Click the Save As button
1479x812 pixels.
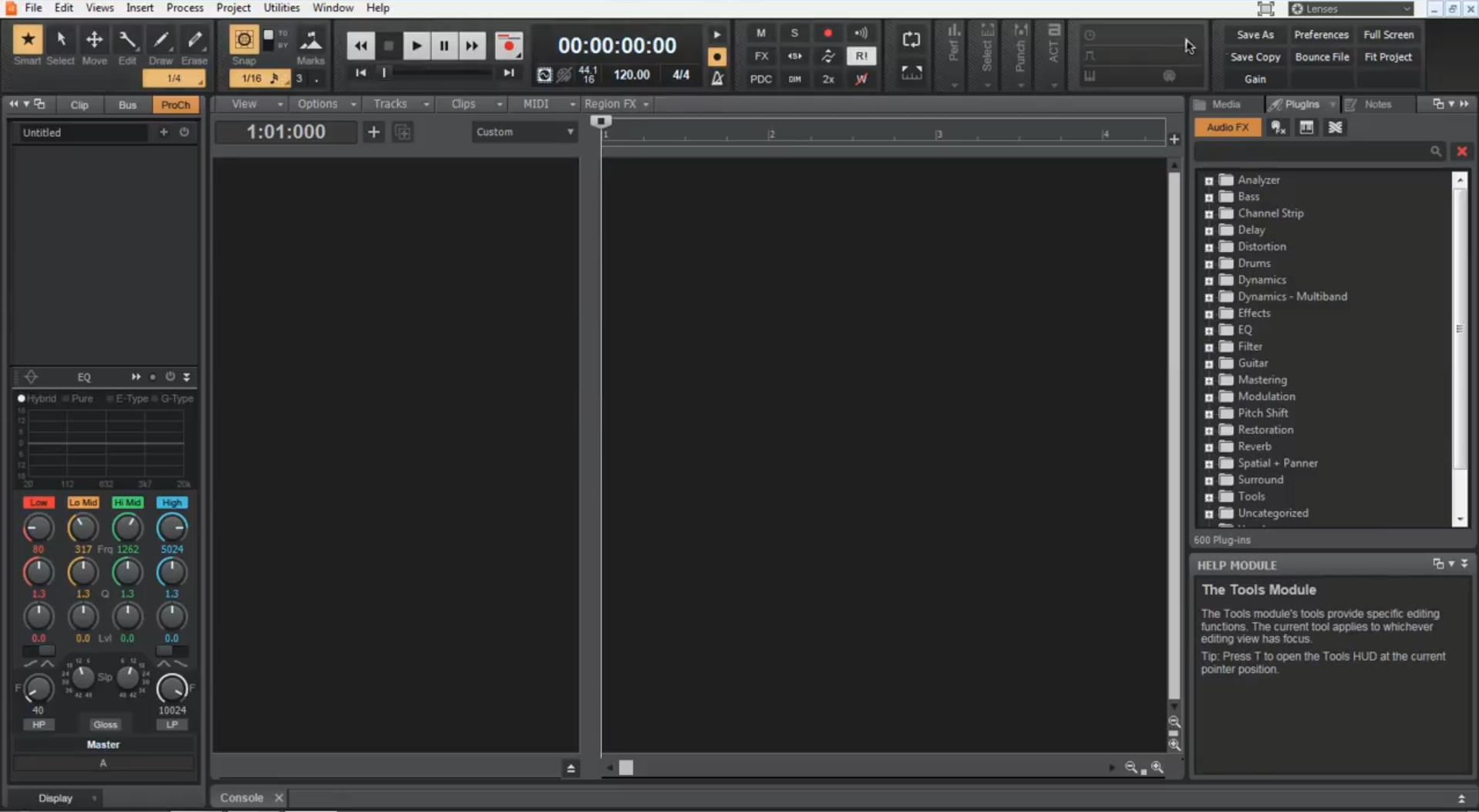[1255, 35]
